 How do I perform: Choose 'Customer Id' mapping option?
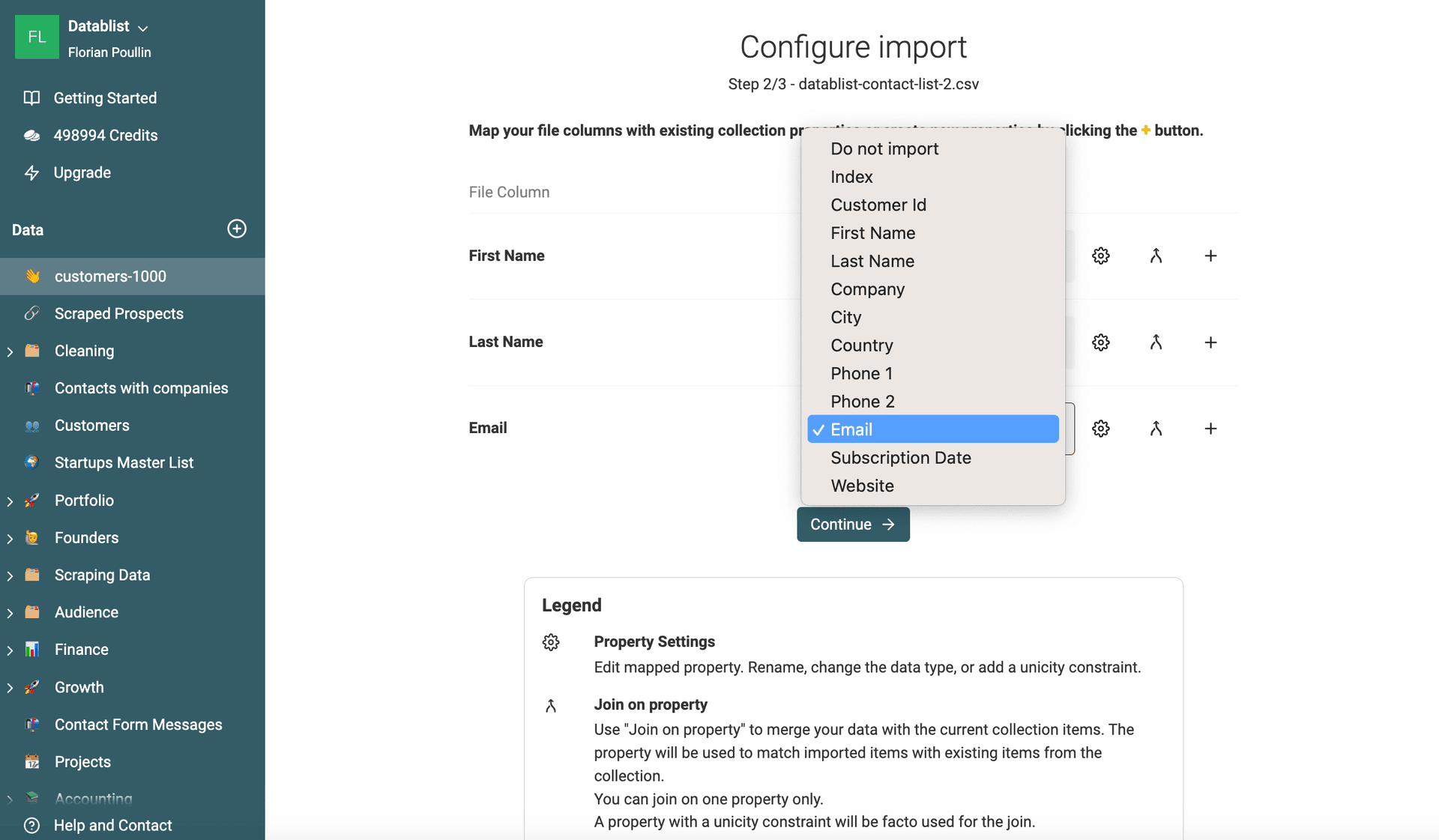pos(878,205)
